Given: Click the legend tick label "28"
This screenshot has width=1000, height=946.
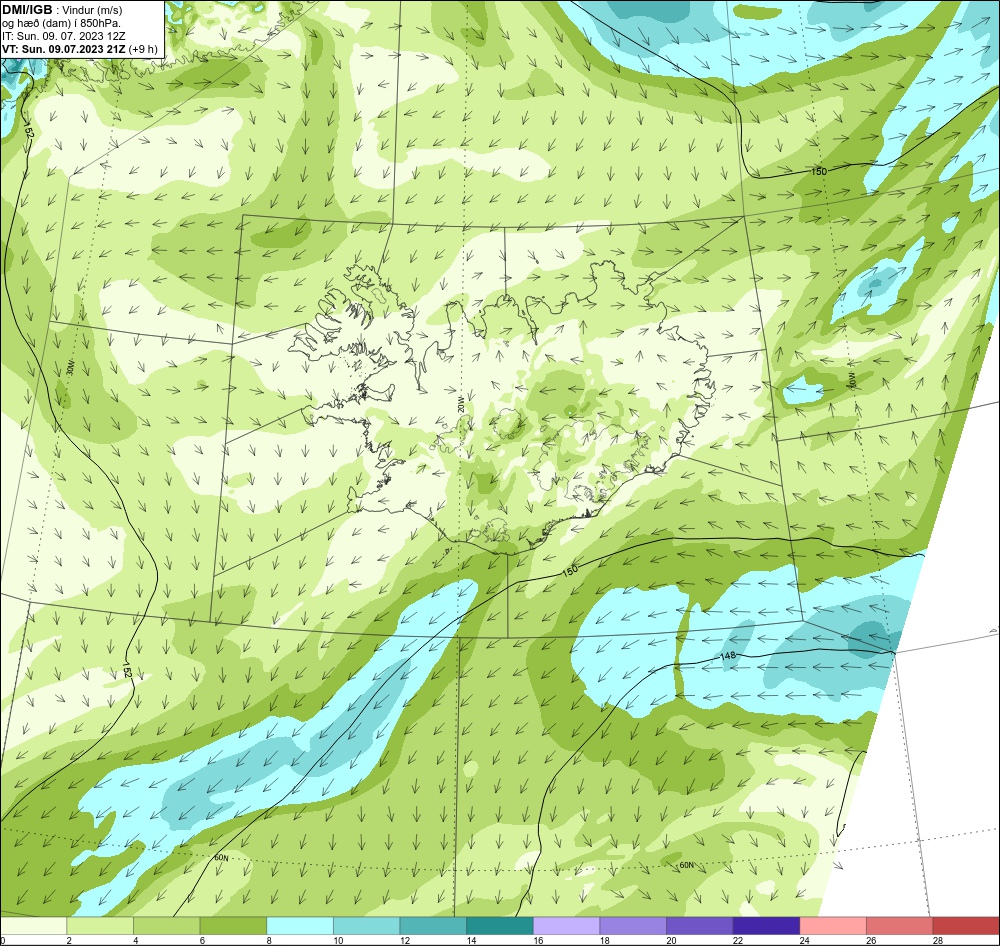Looking at the screenshot, I should tap(938, 940).
